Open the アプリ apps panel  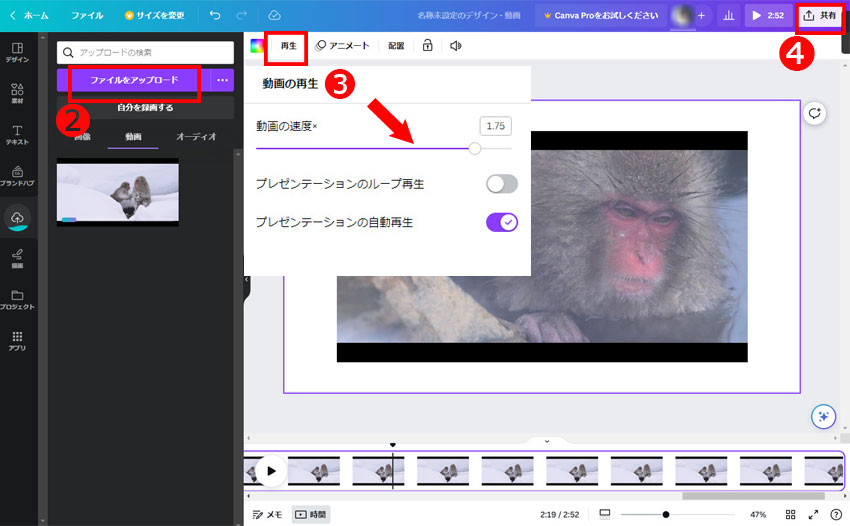tap(17, 342)
